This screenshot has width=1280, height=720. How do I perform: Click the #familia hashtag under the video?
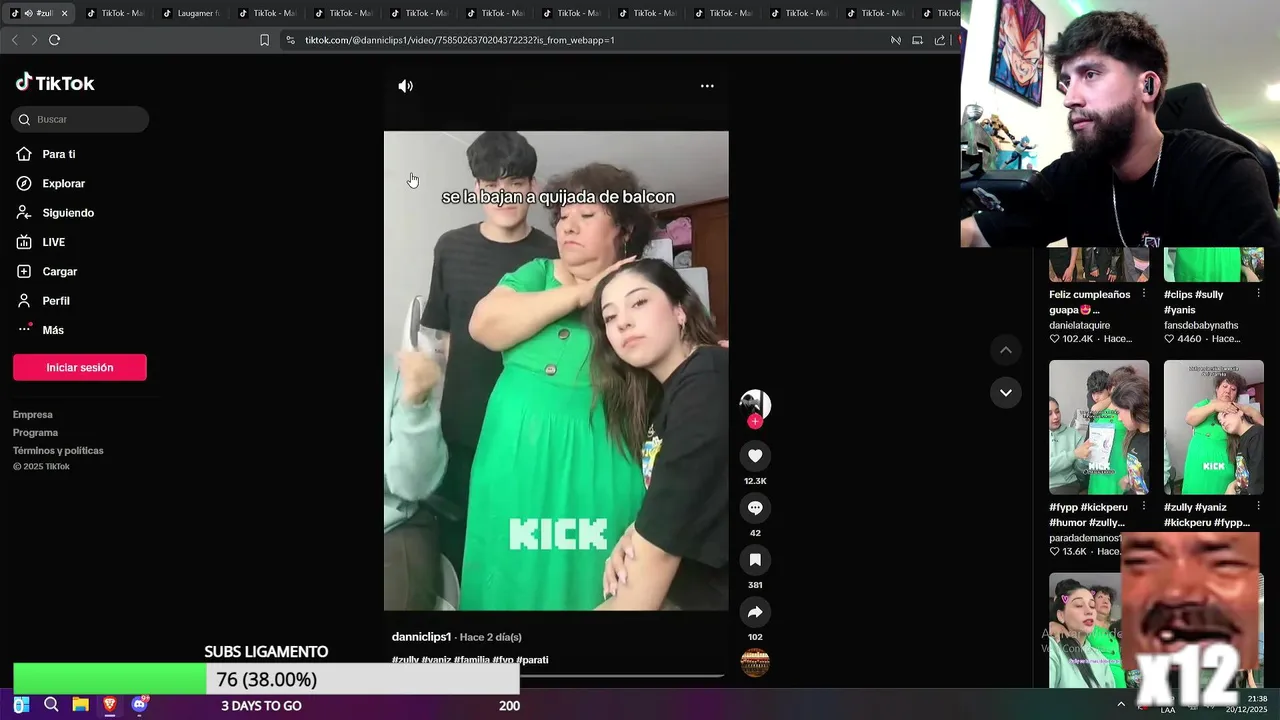471,660
